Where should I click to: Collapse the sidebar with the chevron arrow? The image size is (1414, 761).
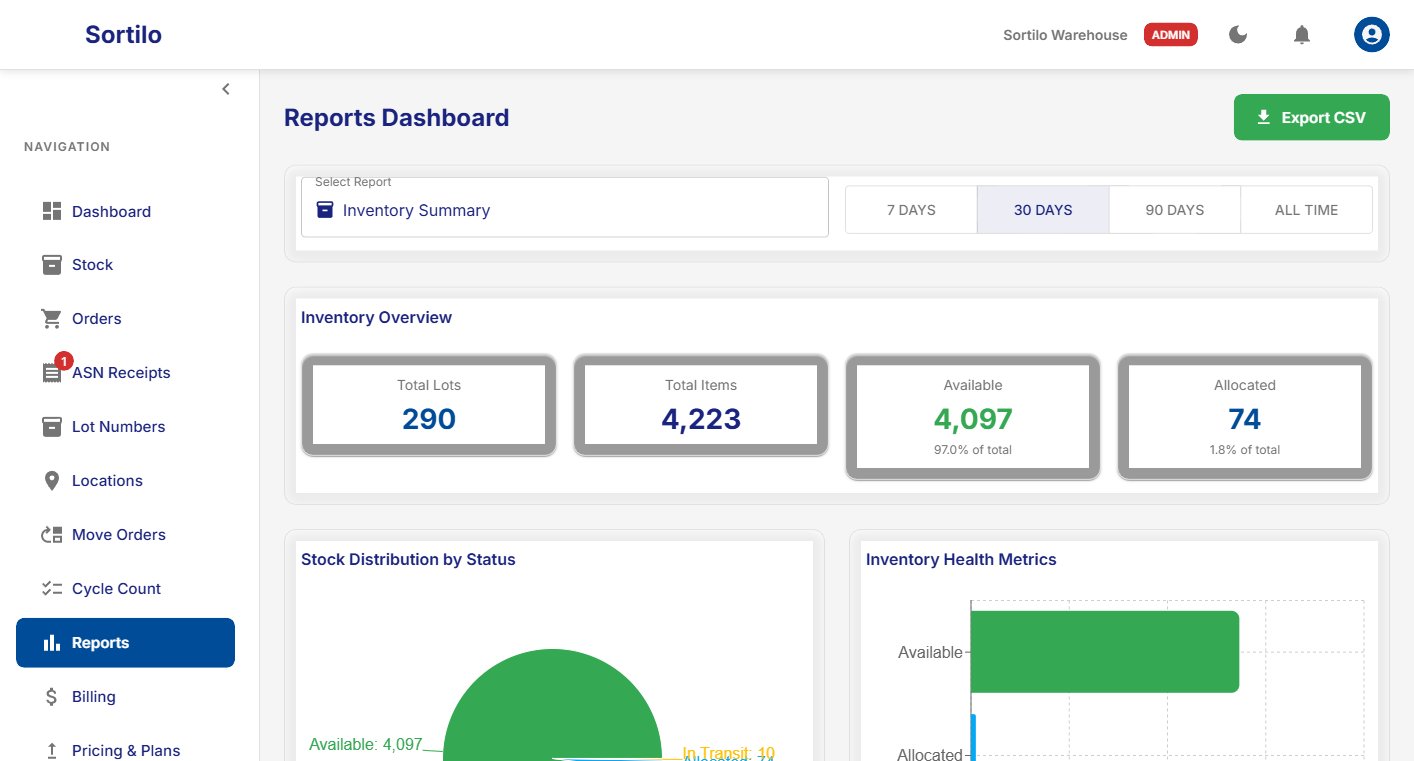226,89
